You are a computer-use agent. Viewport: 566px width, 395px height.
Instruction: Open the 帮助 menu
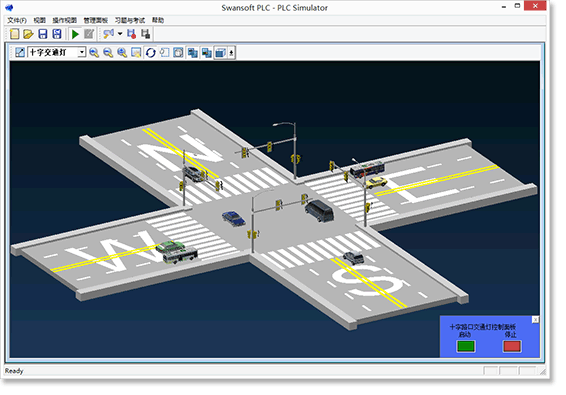(x=158, y=20)
